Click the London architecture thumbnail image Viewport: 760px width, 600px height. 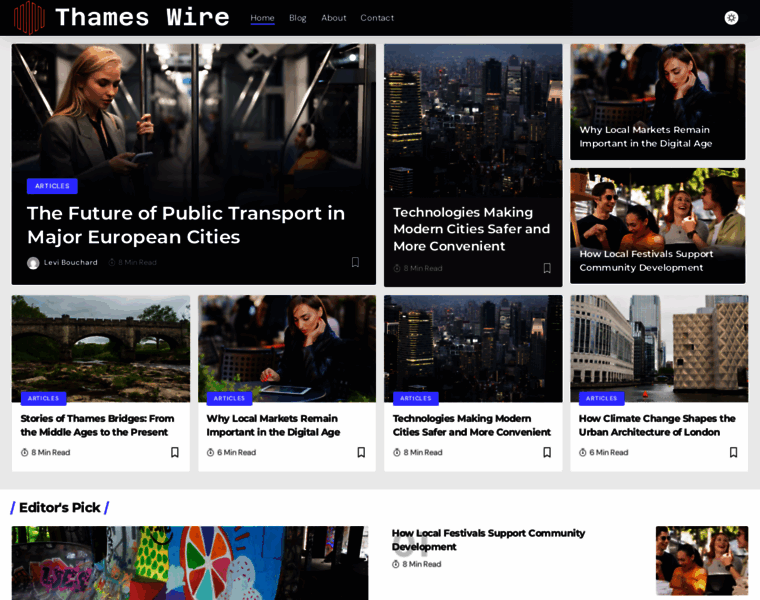click(x=659, y=348)
